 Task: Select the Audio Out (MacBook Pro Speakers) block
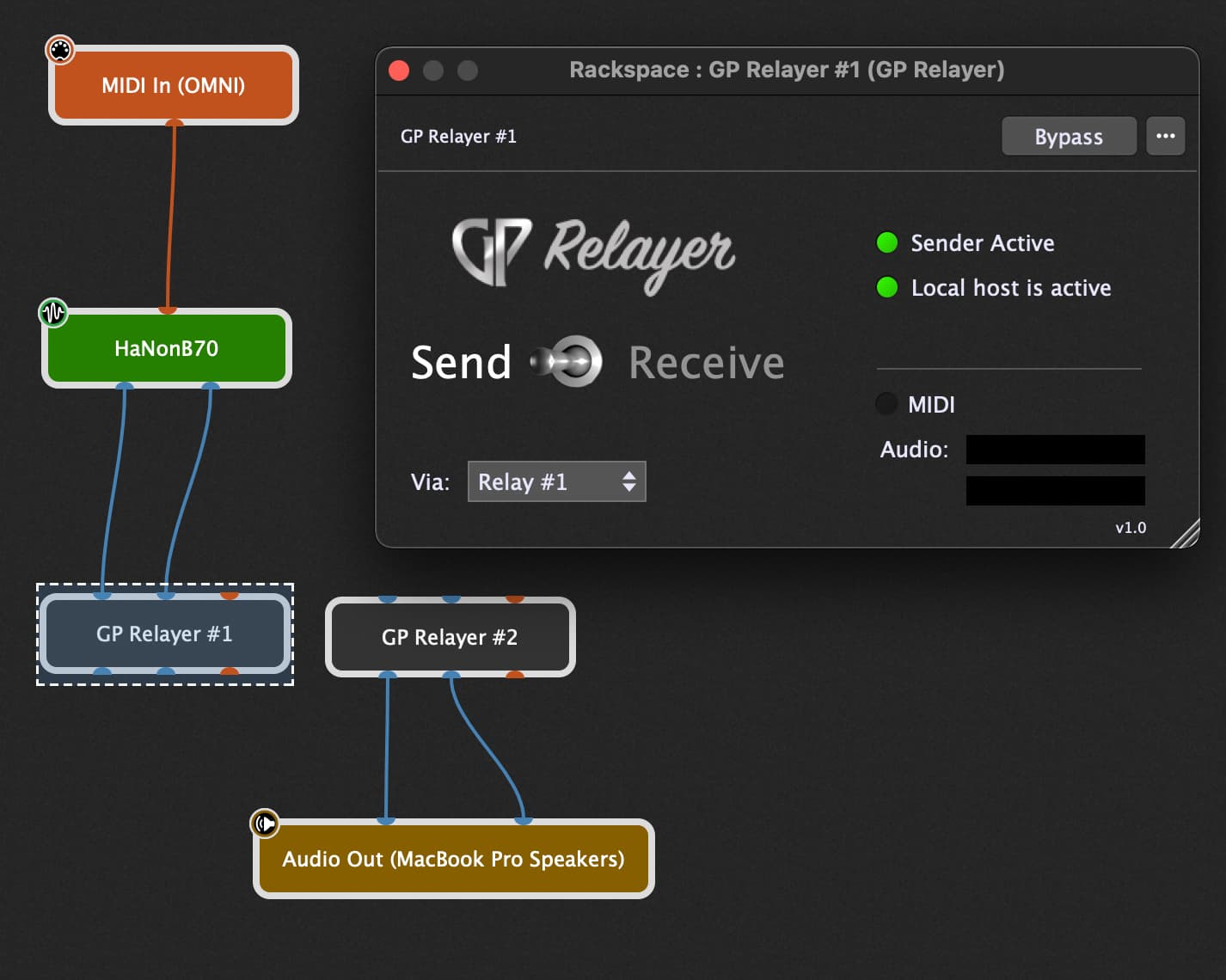pos(454,859)
